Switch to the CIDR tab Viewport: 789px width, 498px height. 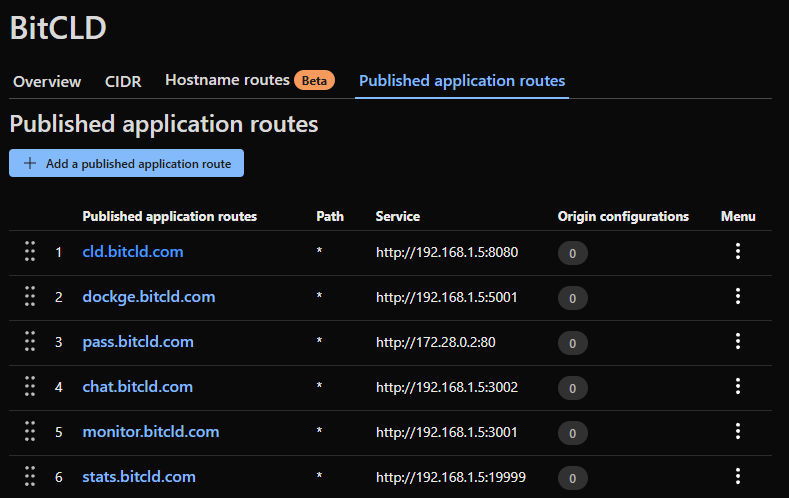(123, 82)
